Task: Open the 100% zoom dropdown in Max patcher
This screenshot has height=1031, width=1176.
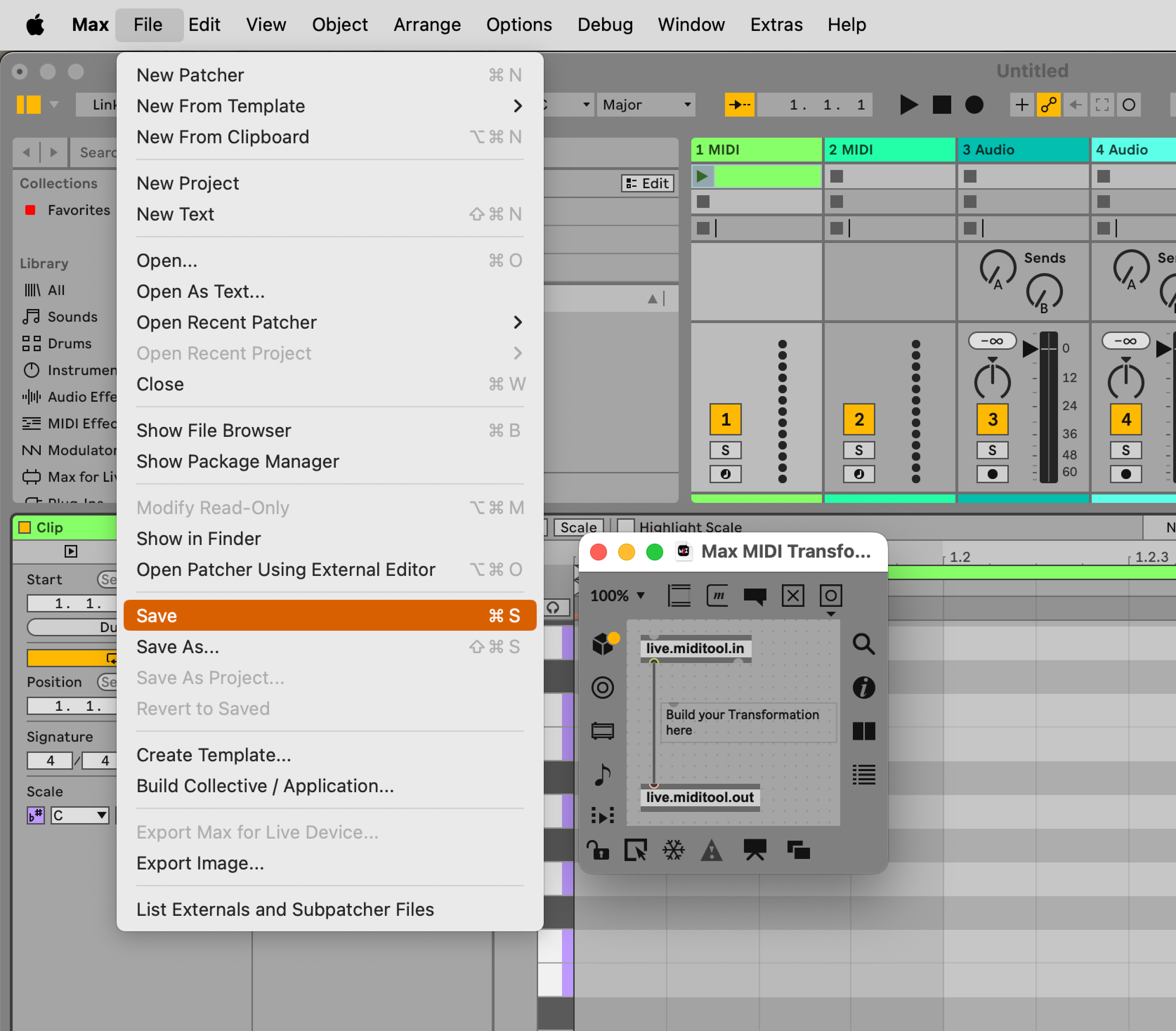Action: [x=618, y=596]
